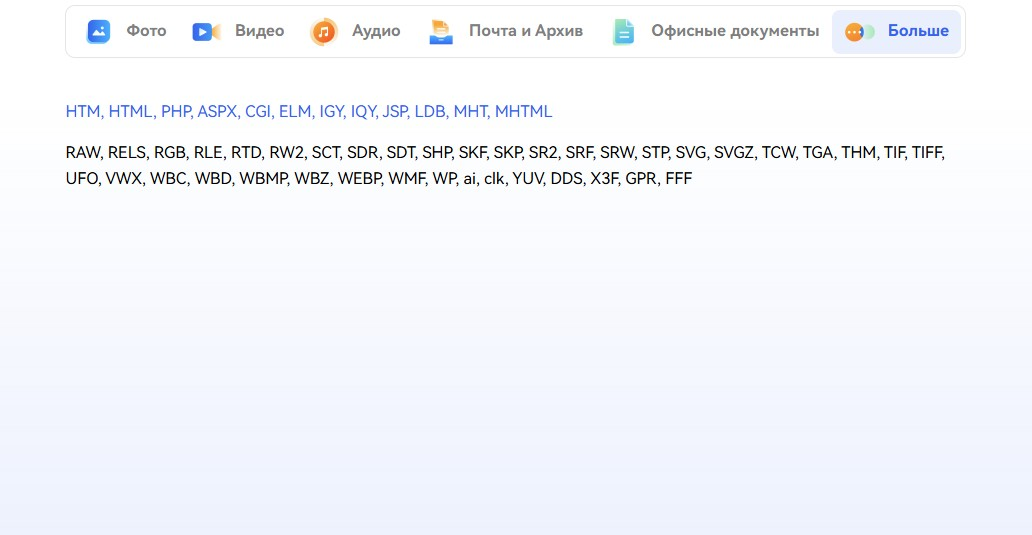Click the CGI format text
Image resolution: width=1032 pixels, height=535 pixels.
(x=258, y=112)
